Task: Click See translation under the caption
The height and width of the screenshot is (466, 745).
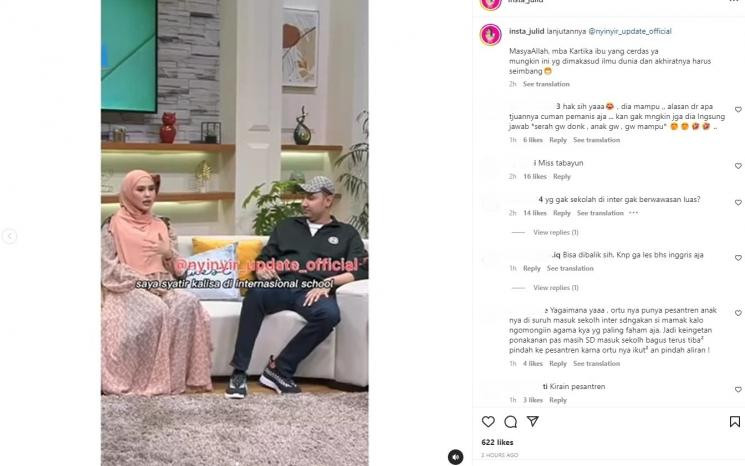Action: pyautogui.click(x=546, y=84)
